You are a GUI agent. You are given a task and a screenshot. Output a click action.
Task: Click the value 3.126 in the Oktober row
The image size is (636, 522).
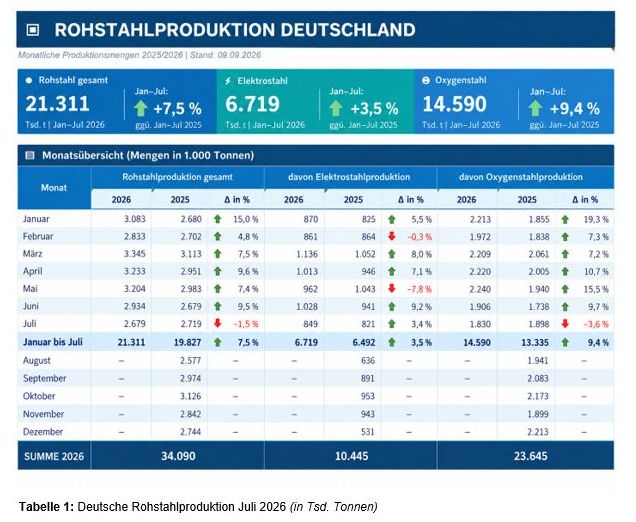(191, 396)
